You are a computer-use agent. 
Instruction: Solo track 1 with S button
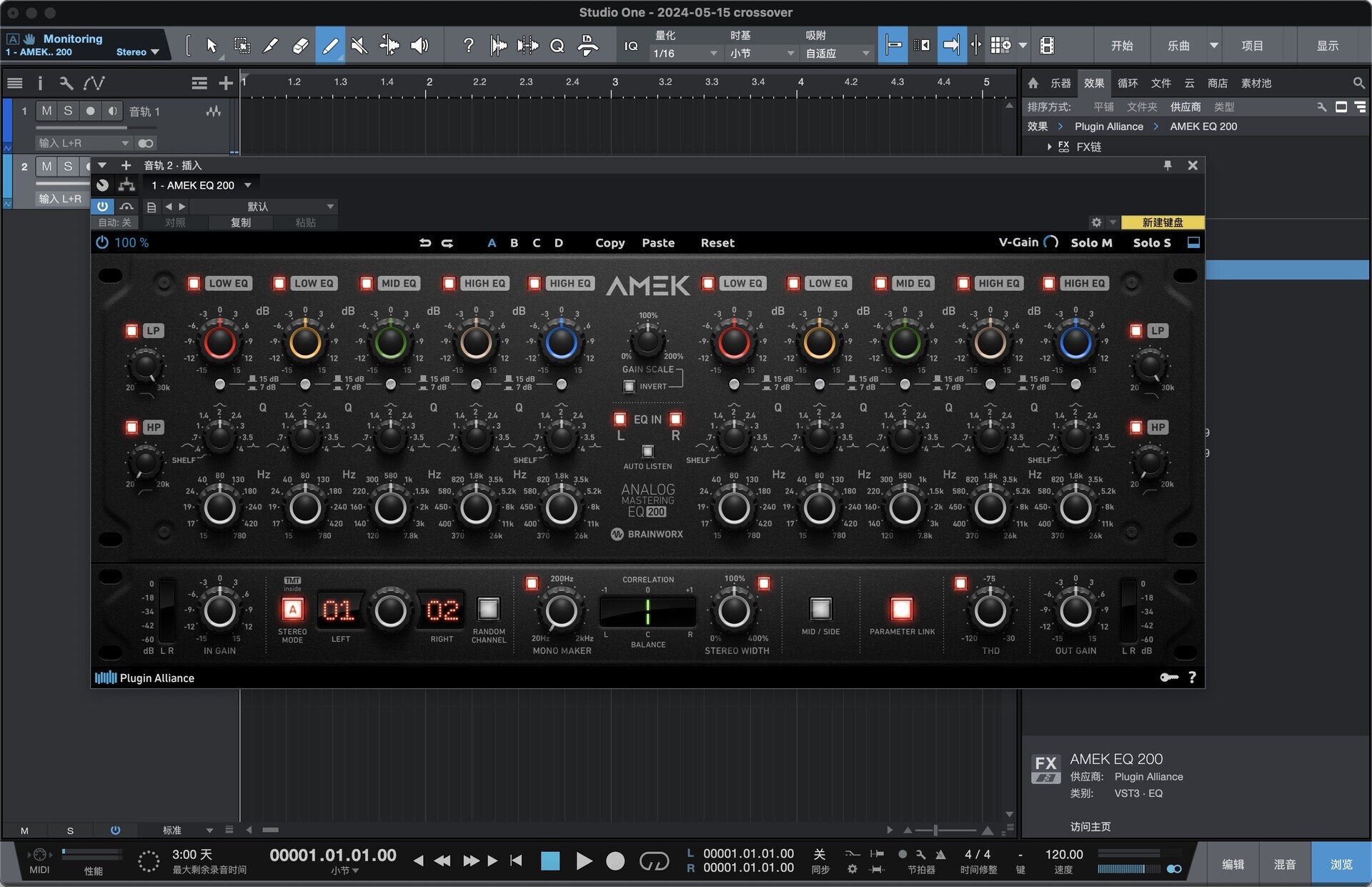[68, 111]
